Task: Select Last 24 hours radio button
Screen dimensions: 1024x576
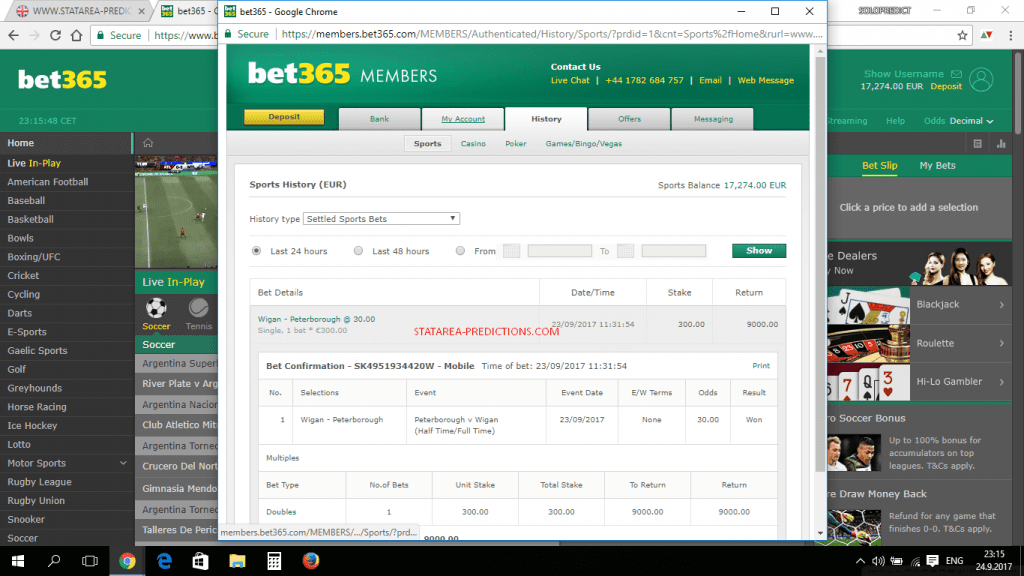Action: [x=256, y=251]
